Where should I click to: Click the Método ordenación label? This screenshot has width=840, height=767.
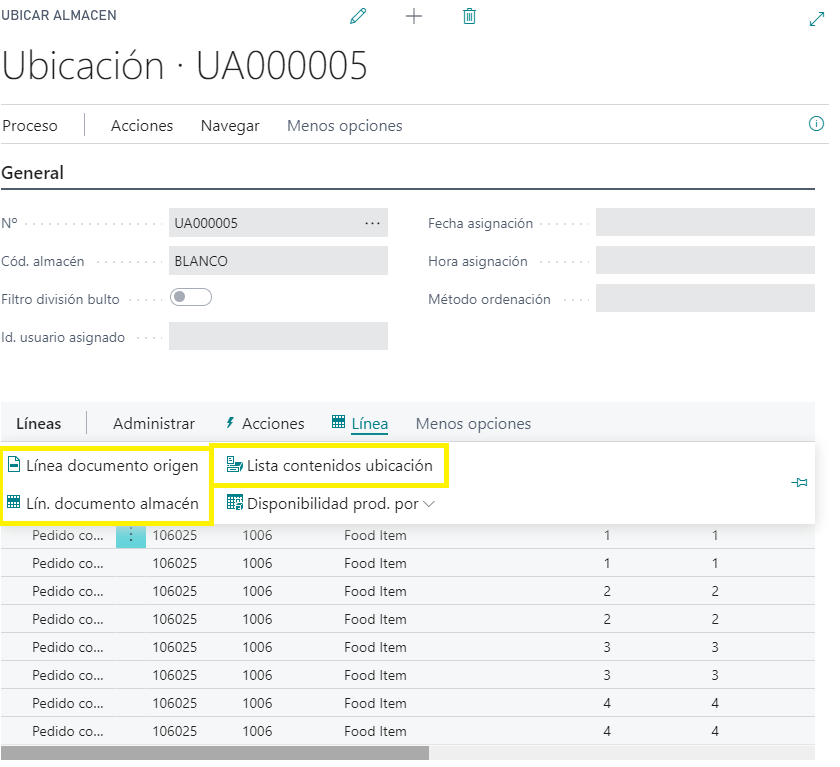point(489,299)
